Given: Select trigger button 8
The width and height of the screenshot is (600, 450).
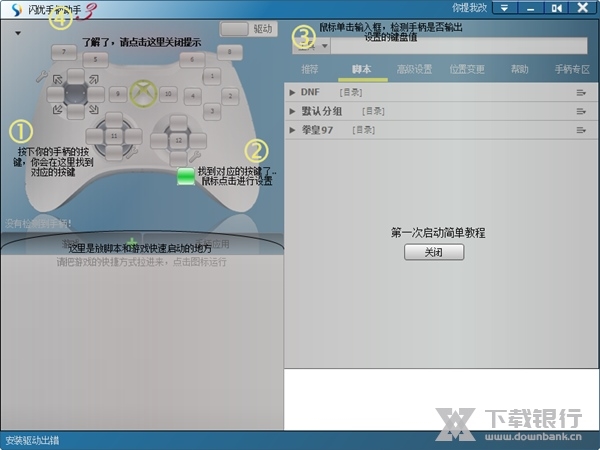Looking at the screenshot, I should pyautogui.click(x=230, y=52).
